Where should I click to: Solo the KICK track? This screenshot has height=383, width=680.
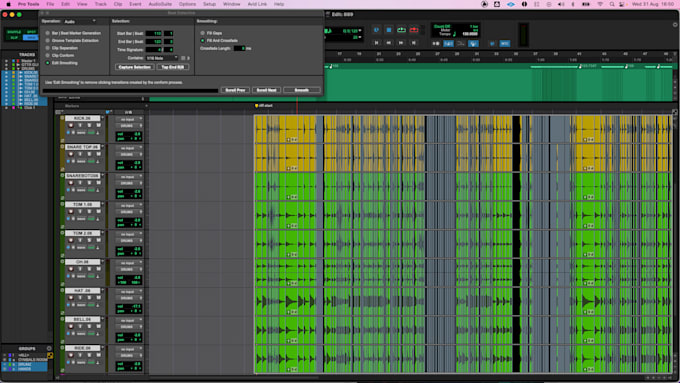click(x=90, y=125)
